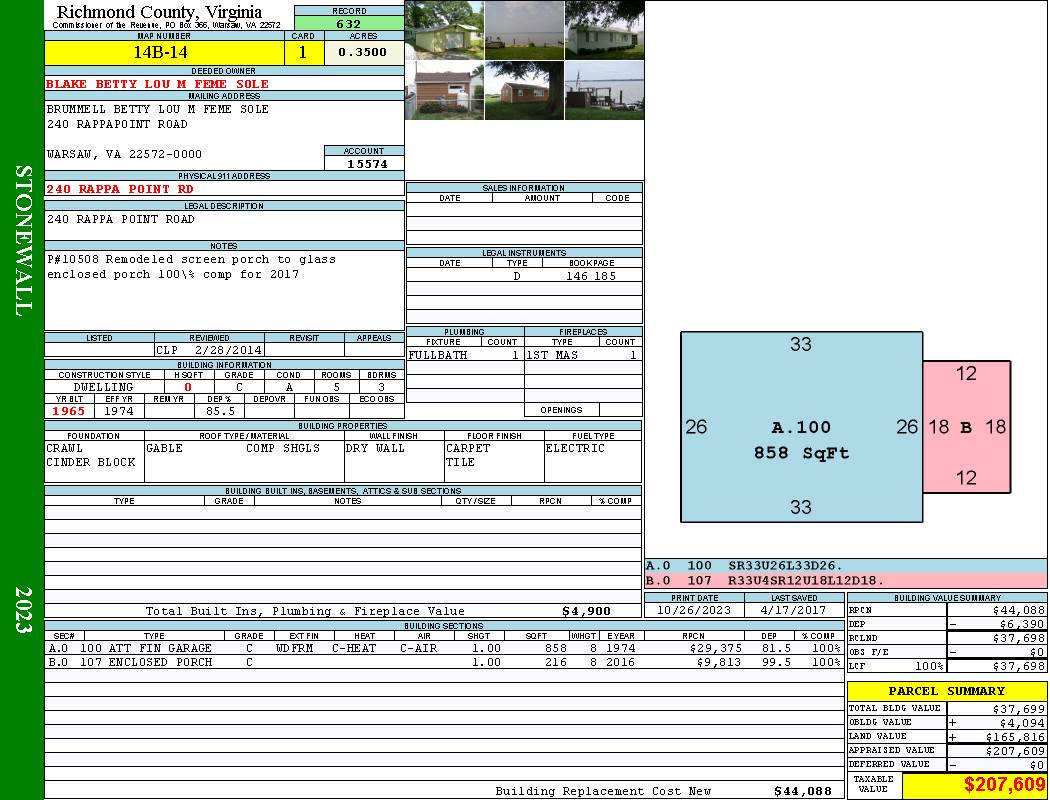The height and width of the screenshot is (800, 1050).
Task: Click the yellow PARCEL SUMMARY header
Action: [x=946, y=691]
